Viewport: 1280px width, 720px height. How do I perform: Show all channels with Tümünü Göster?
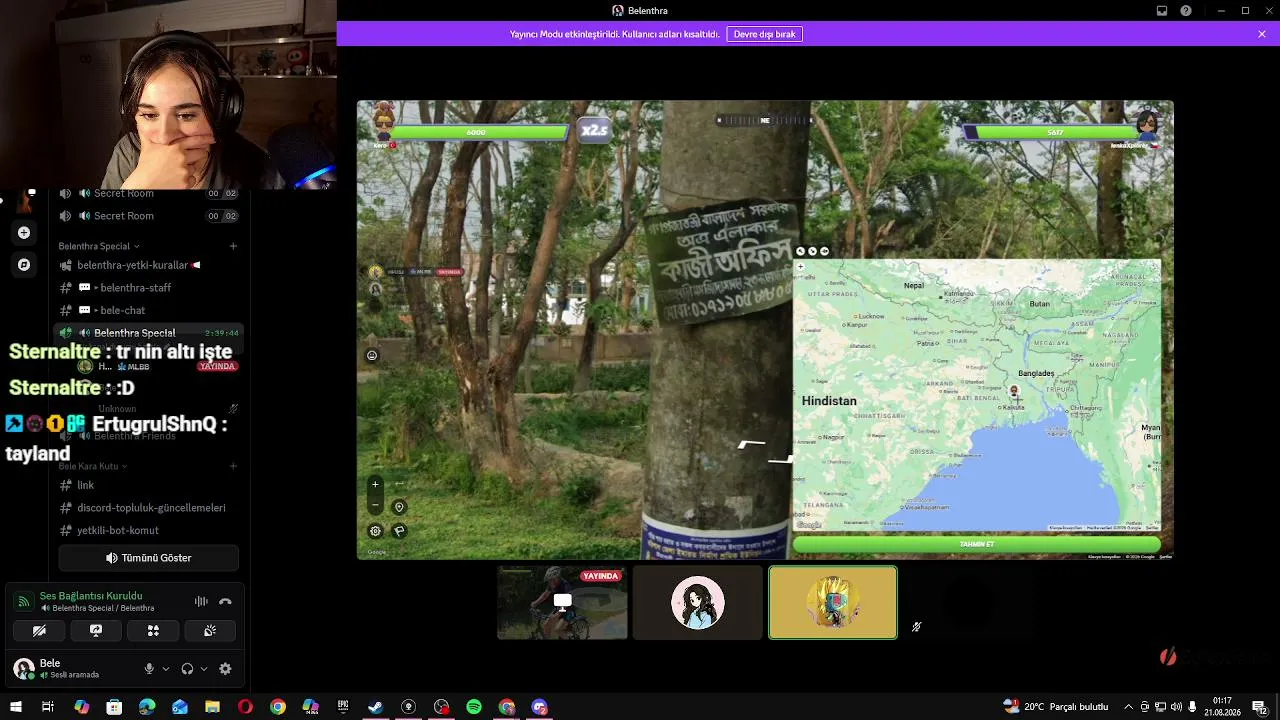click(x=149, y=558)
